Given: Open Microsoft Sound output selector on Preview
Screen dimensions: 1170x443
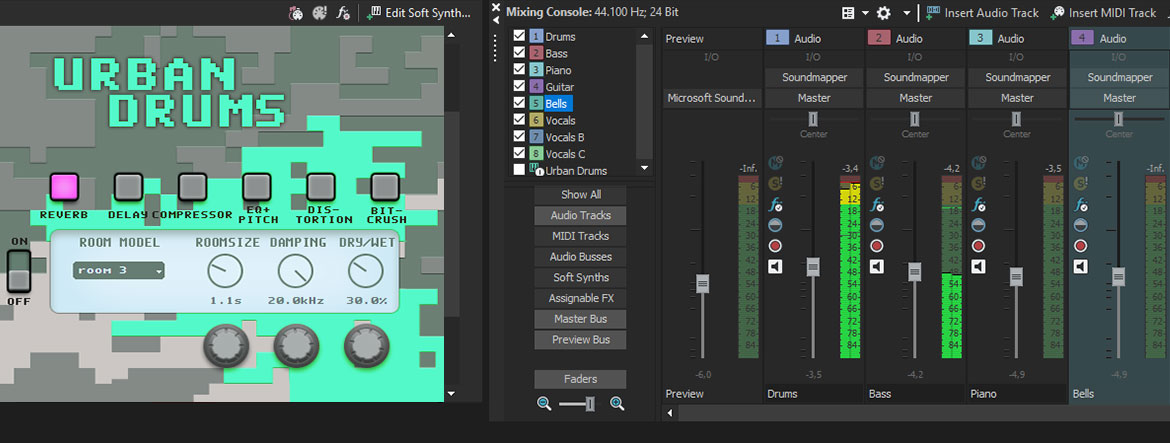Looking at the screenshot, I should 713,98.
